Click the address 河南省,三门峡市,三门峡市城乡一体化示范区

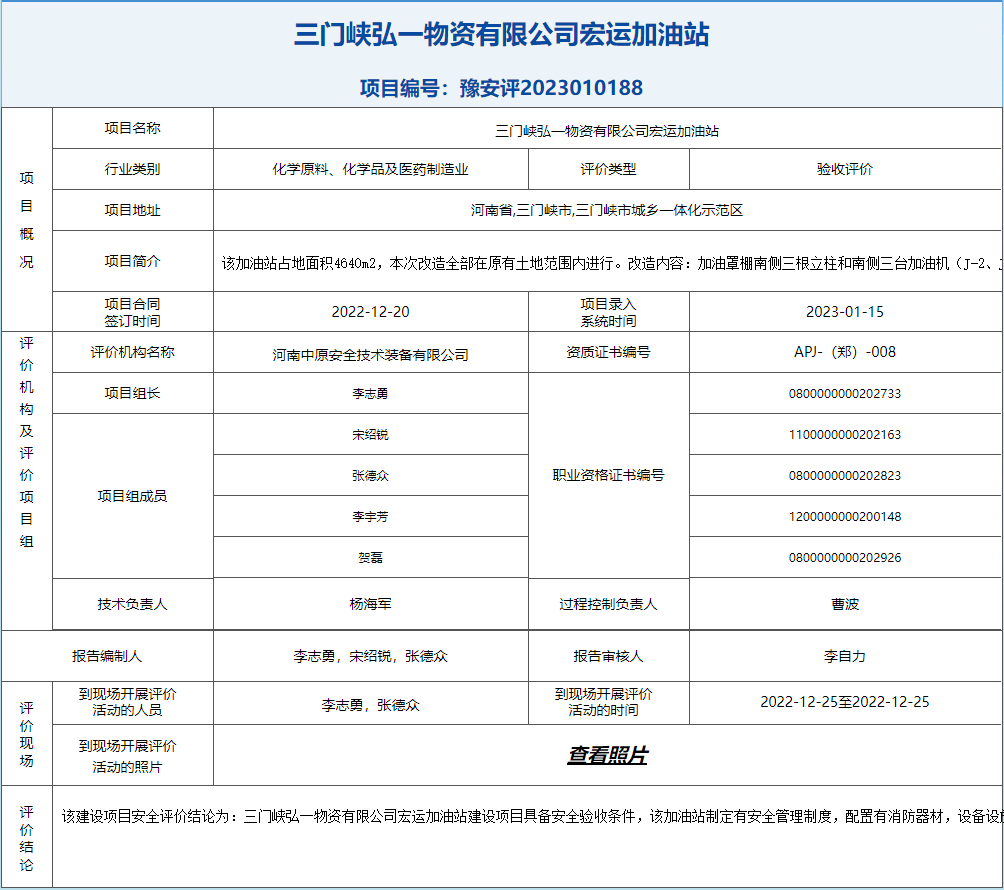coord(606,210)
